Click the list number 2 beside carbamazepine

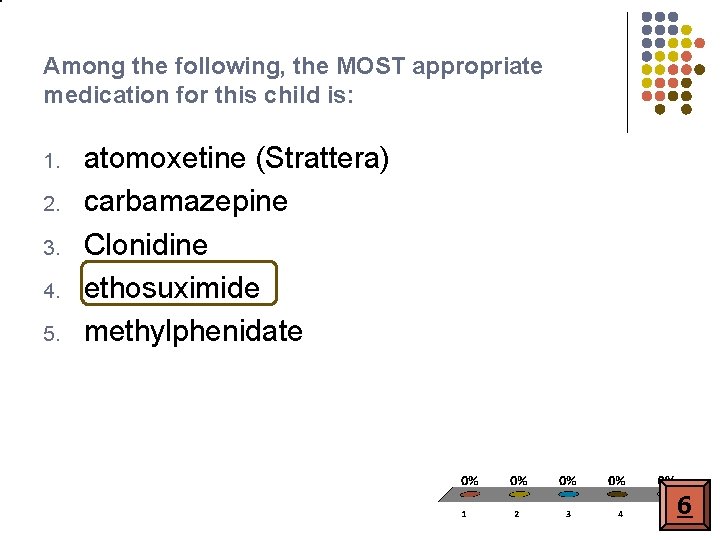pos(52,204)
